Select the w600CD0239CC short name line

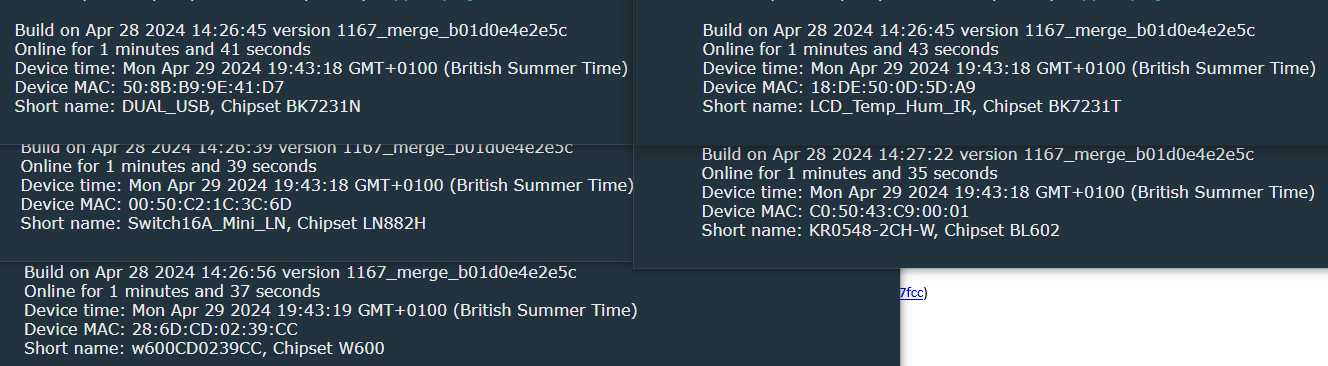[x=204, y=348]
